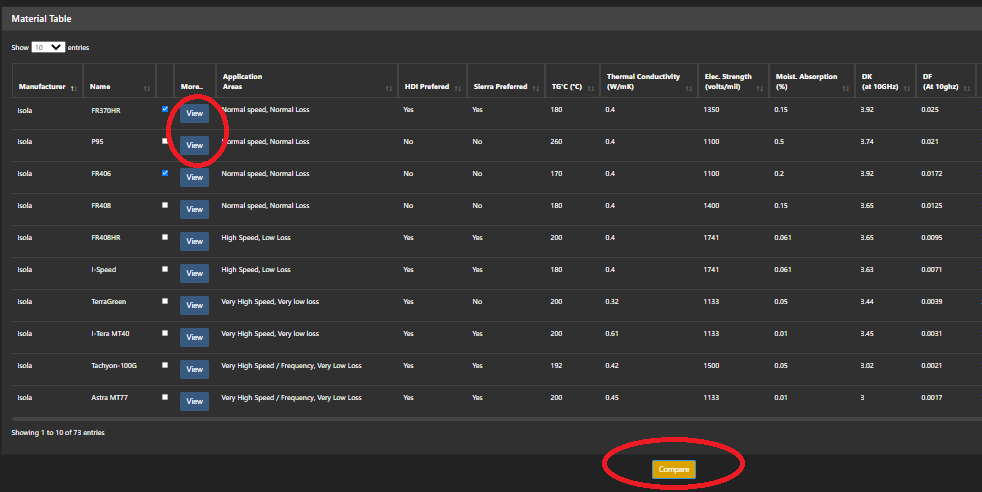
Task: Sort by DF at 10ghz column
Action: point(946,81)
